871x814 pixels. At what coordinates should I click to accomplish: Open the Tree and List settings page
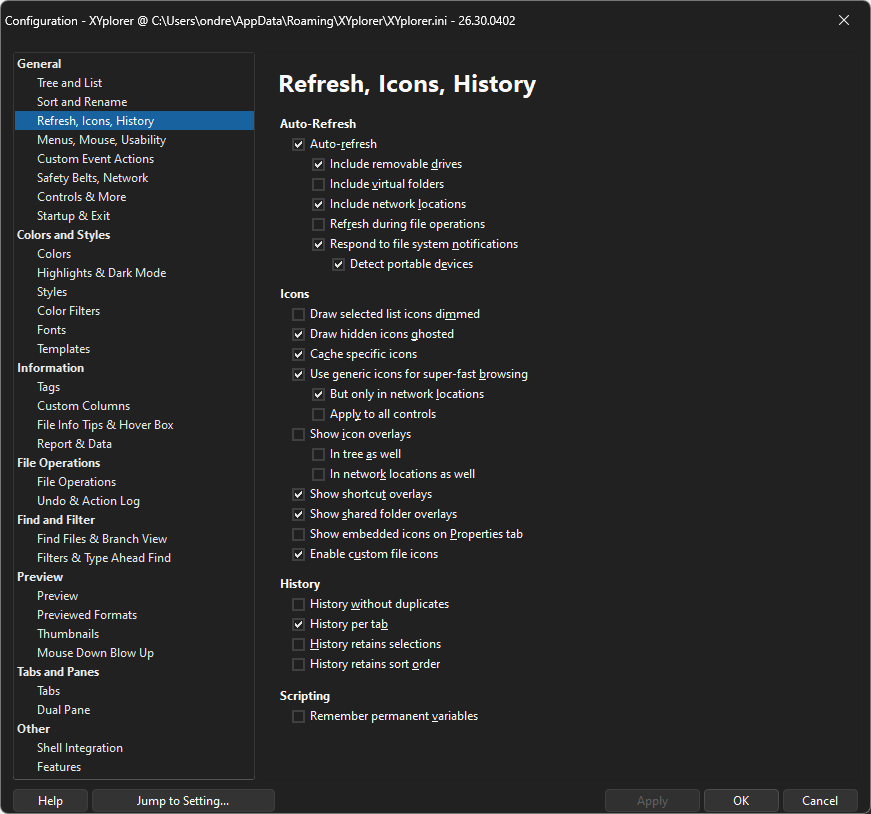click(x=69, y=83)
